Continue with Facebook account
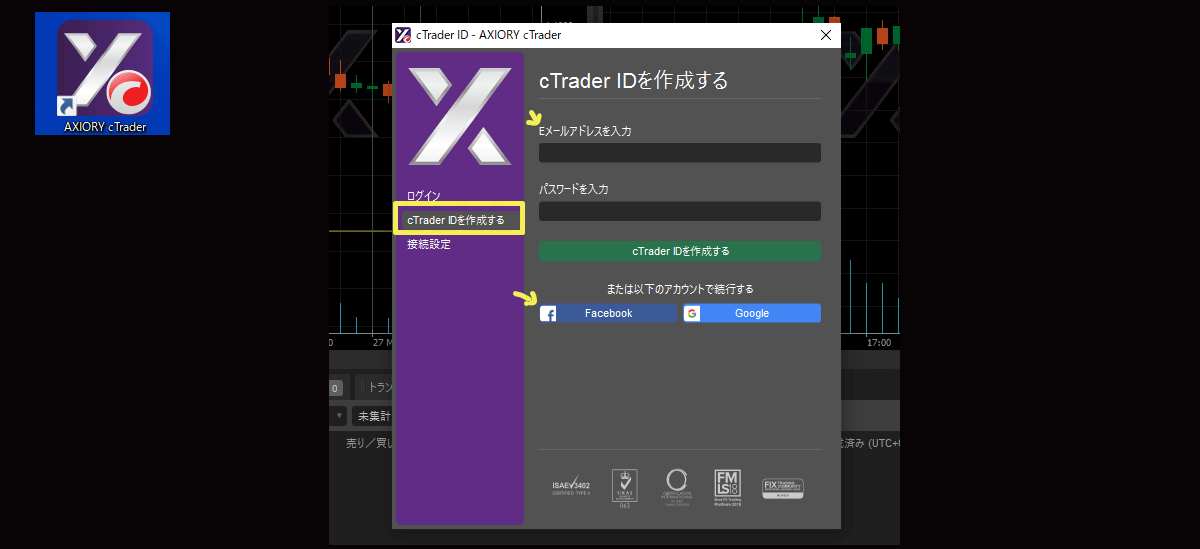1200x549 pixels. point(608,313)
